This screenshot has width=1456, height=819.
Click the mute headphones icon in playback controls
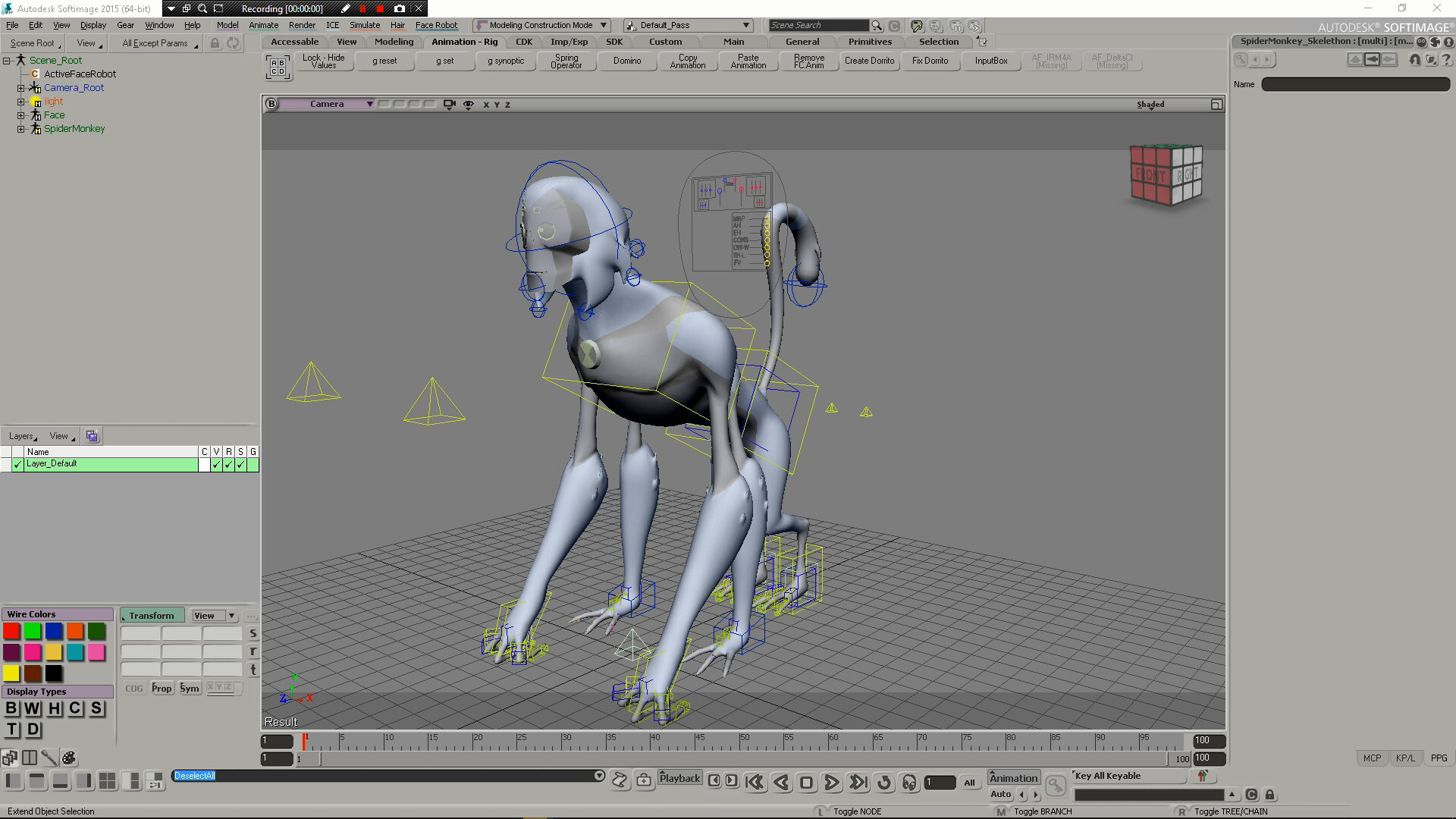click(x=908, y=782)
